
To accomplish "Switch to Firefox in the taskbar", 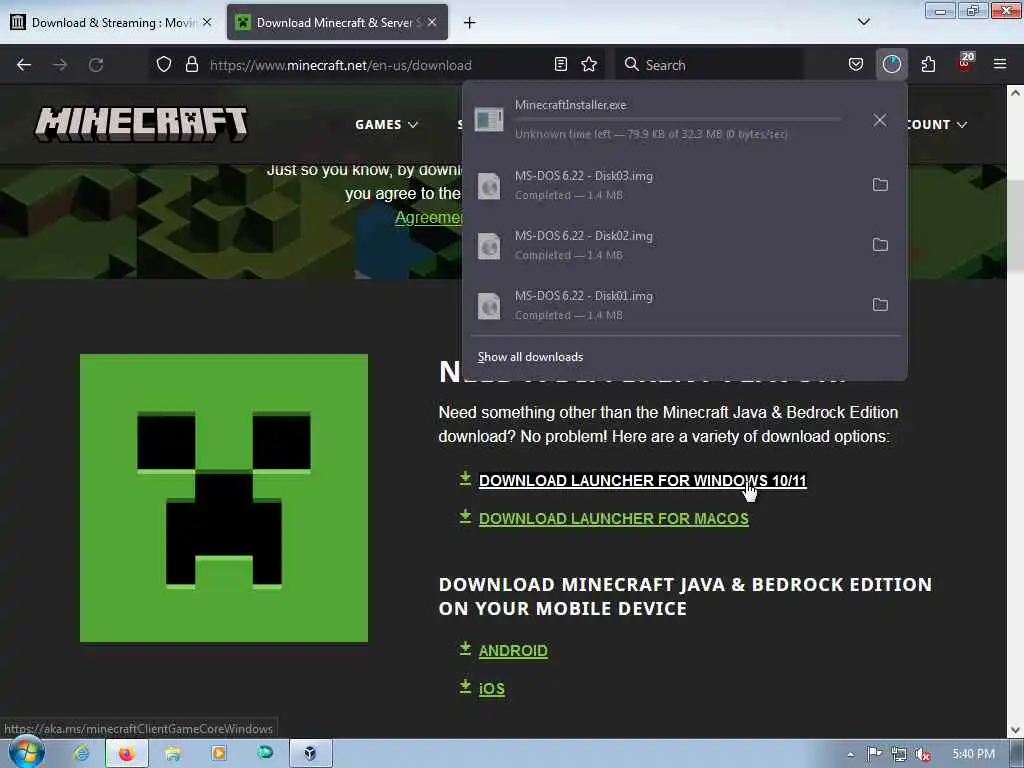I will pos(127,754).
